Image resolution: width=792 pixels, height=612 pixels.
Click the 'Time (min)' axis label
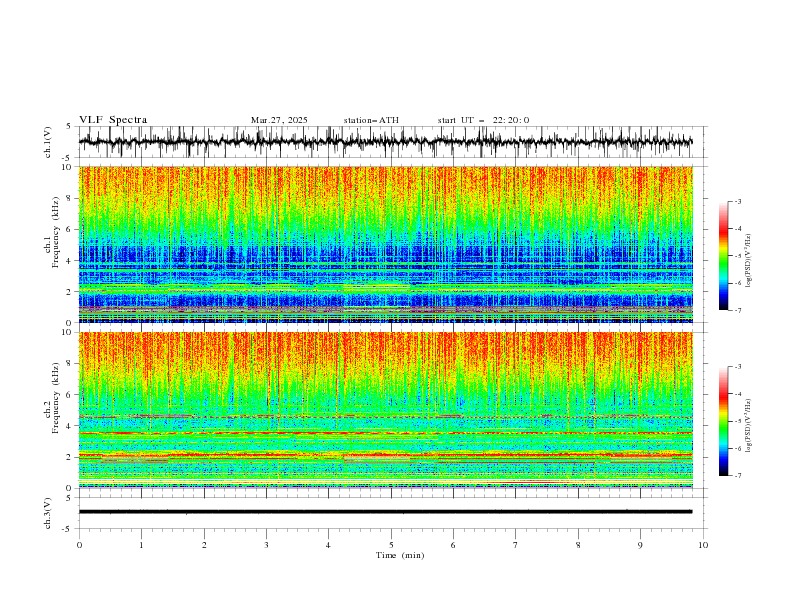click(x=400, y=555)
